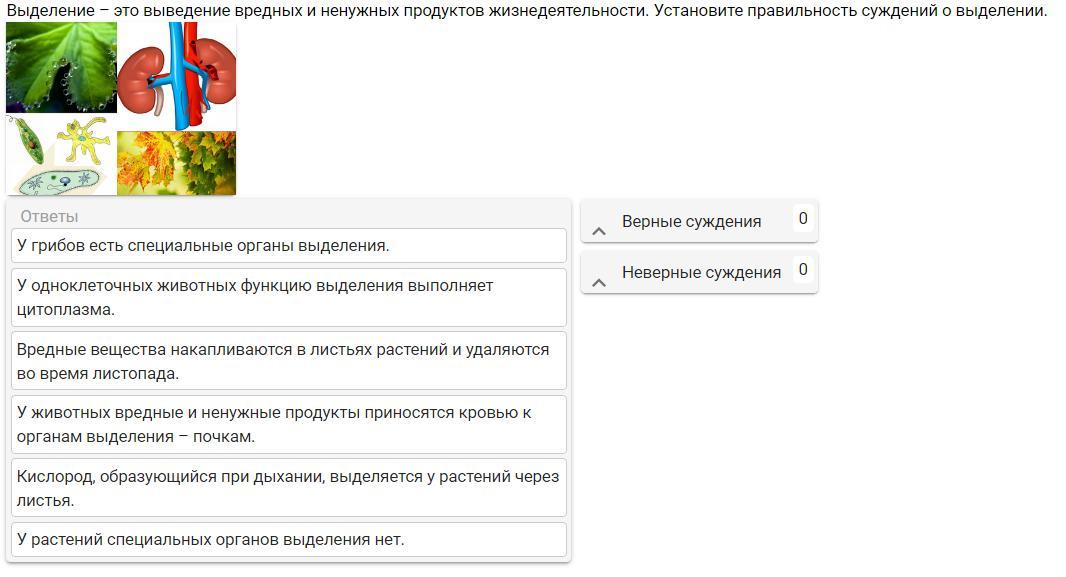Select the counter badge of Верные суждения
The height and width of the screenshot is (577, 1066).
pos(803,218)
